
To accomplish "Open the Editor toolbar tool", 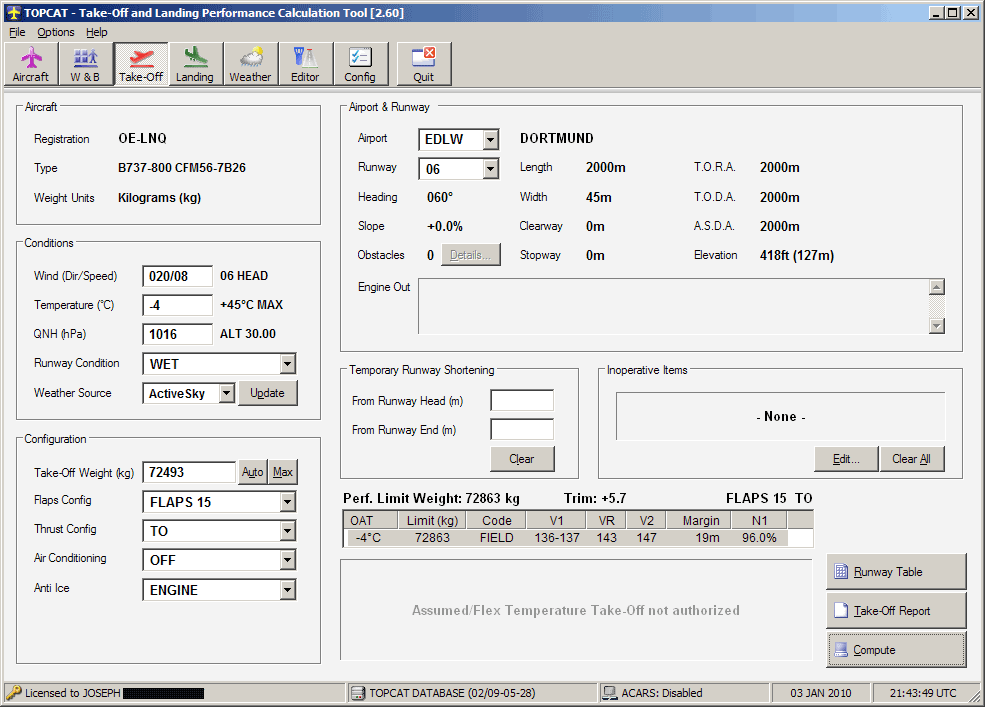I will 305,64.
